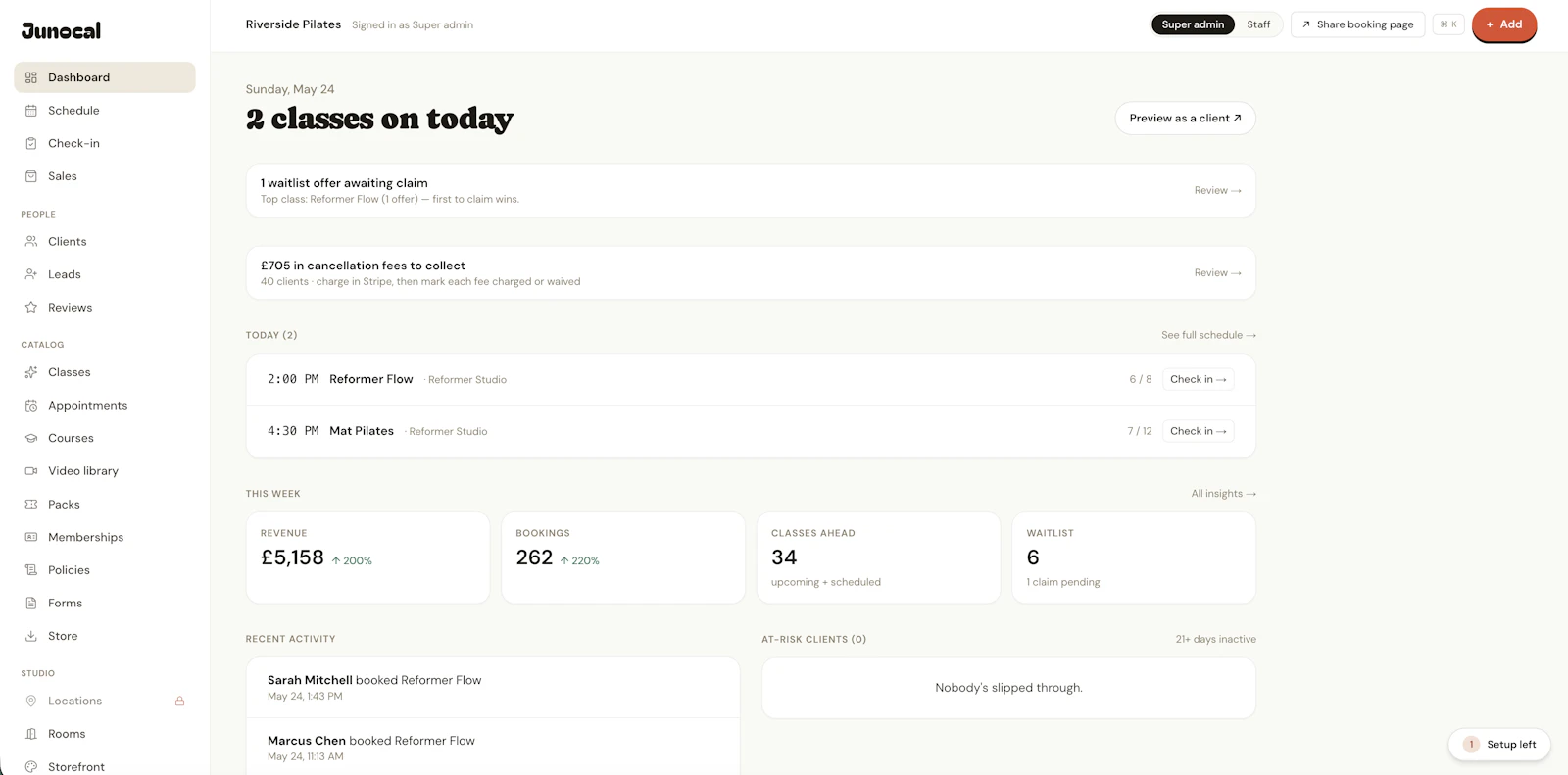Screen dimensions: 1568x775
Task: Click the Dashboard grid icon in sidebar
Action: [31, 77]
